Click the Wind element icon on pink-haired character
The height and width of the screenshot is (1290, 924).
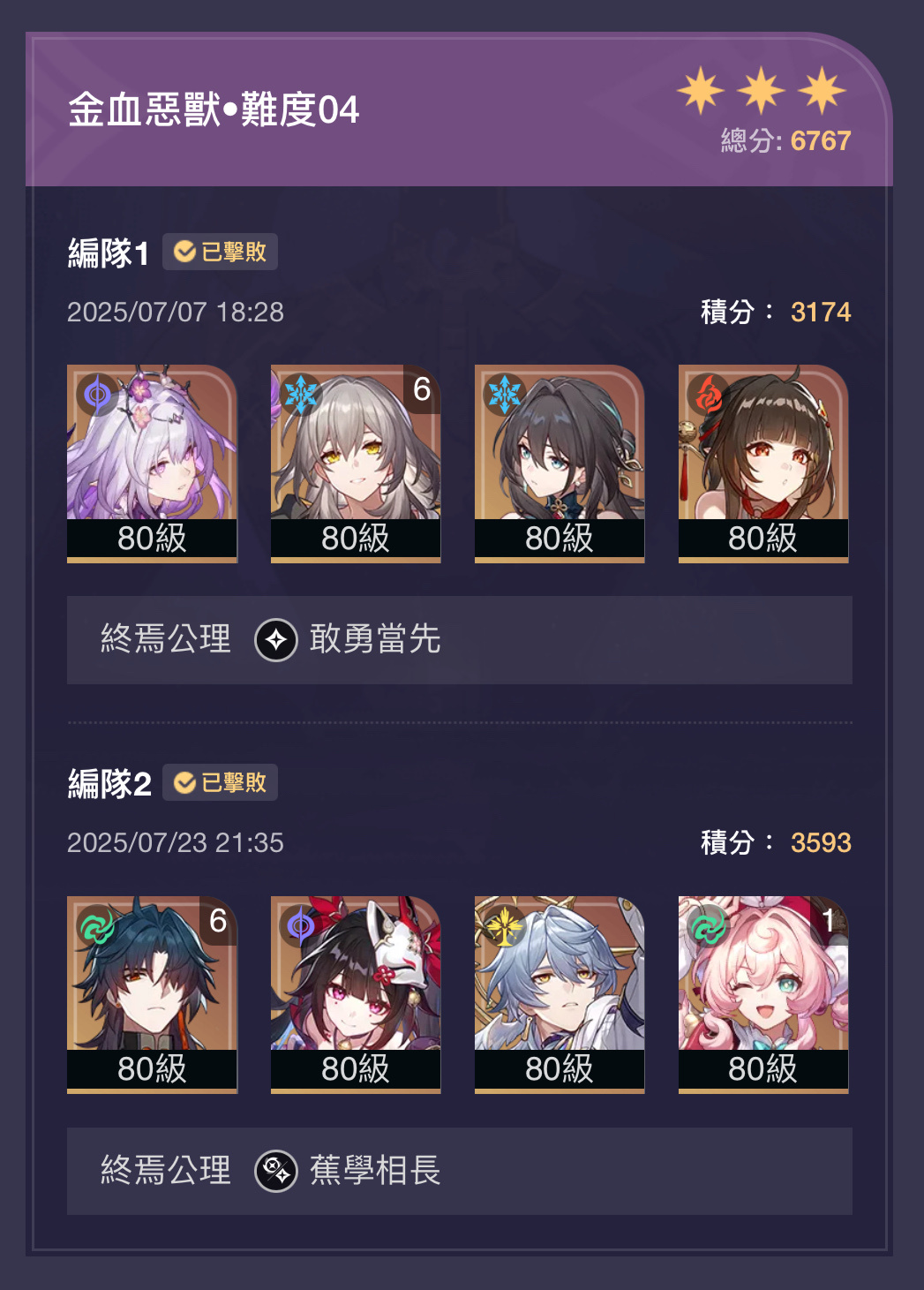click(709, 926)
